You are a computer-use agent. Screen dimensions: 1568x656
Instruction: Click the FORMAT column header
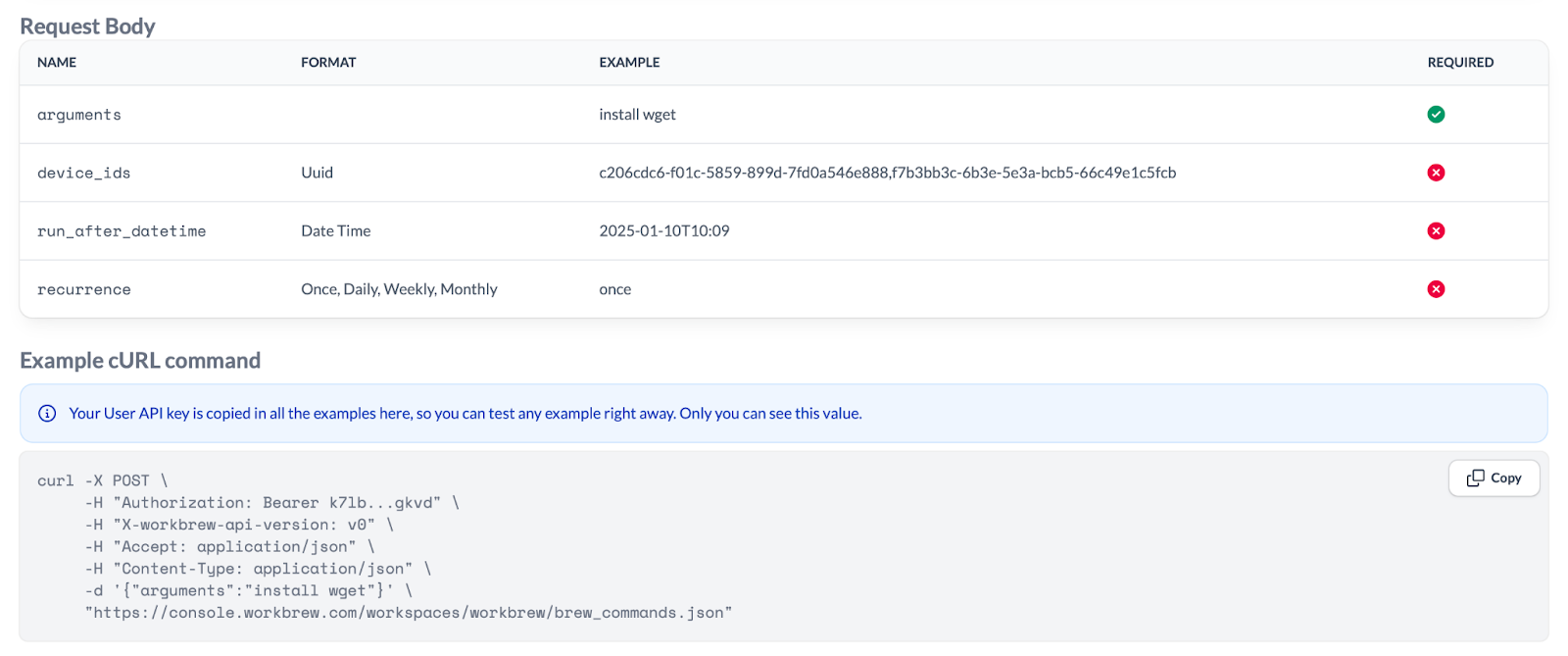tap(328, 63)
